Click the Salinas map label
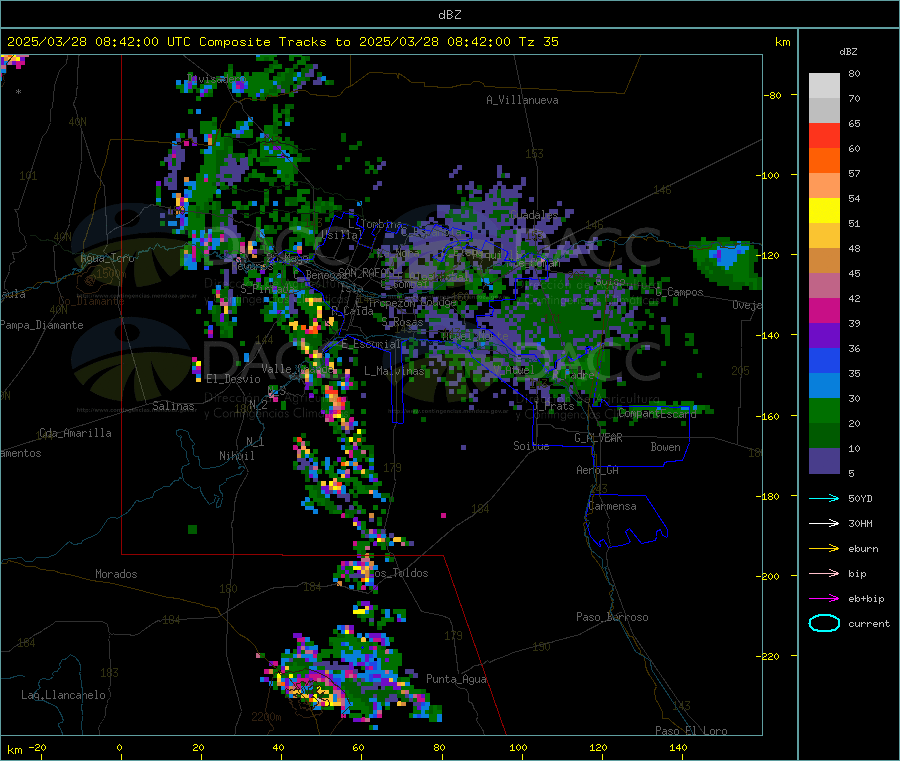 click(173, 406)
